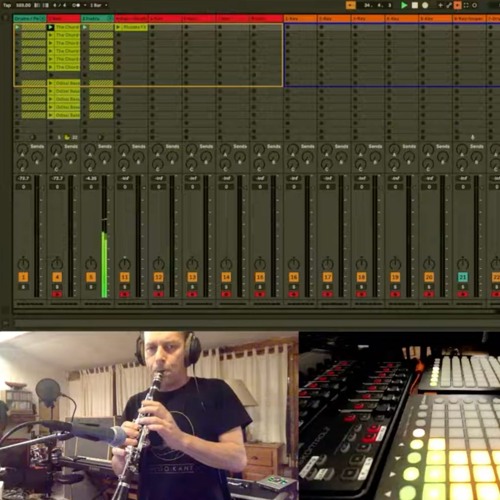Click the -73.7 readout on track 1
The height and width of the screenshot is (500, 500).
click(x=23, y=179)
